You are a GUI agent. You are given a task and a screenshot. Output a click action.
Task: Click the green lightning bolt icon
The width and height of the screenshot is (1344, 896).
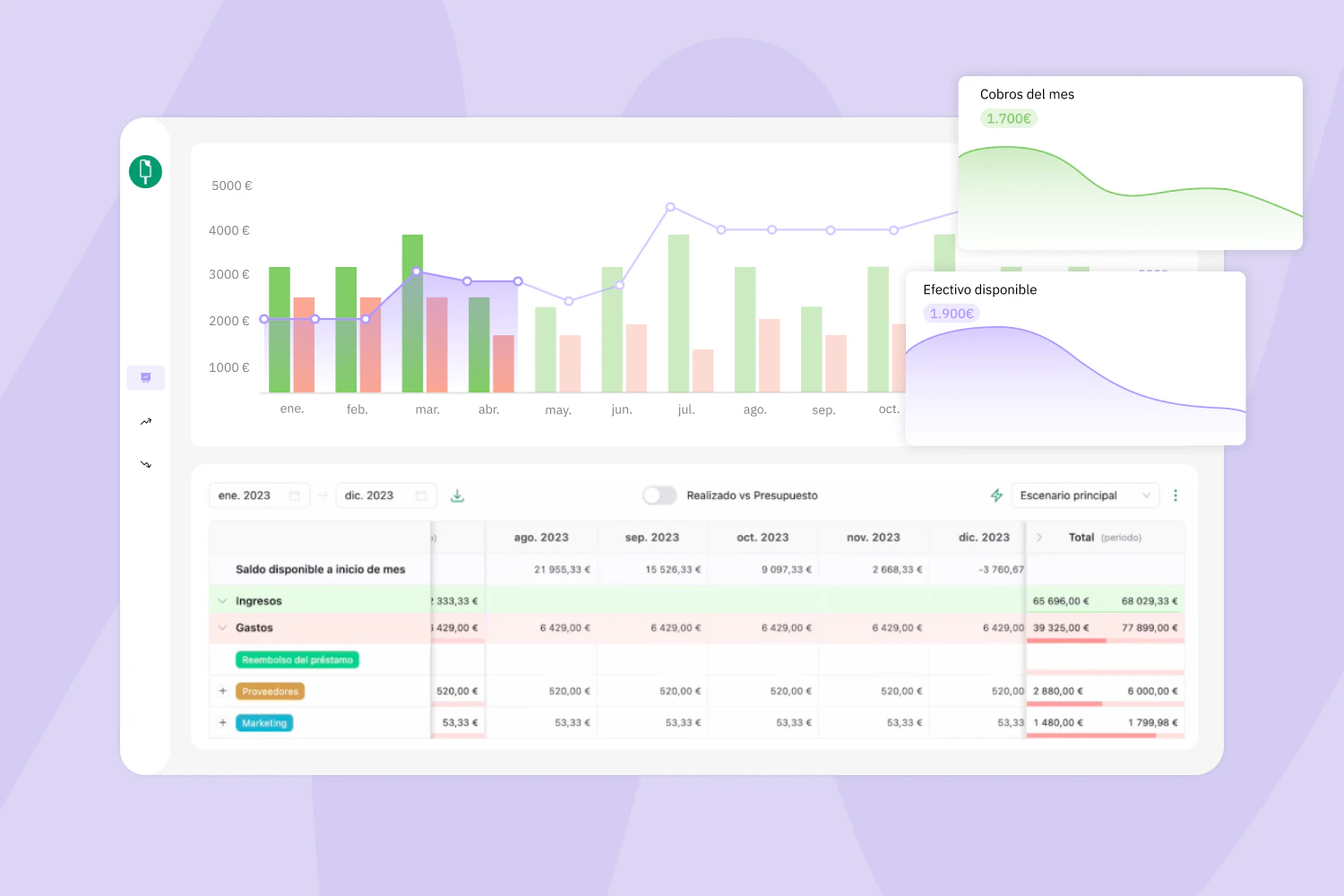tap(996, 495)
